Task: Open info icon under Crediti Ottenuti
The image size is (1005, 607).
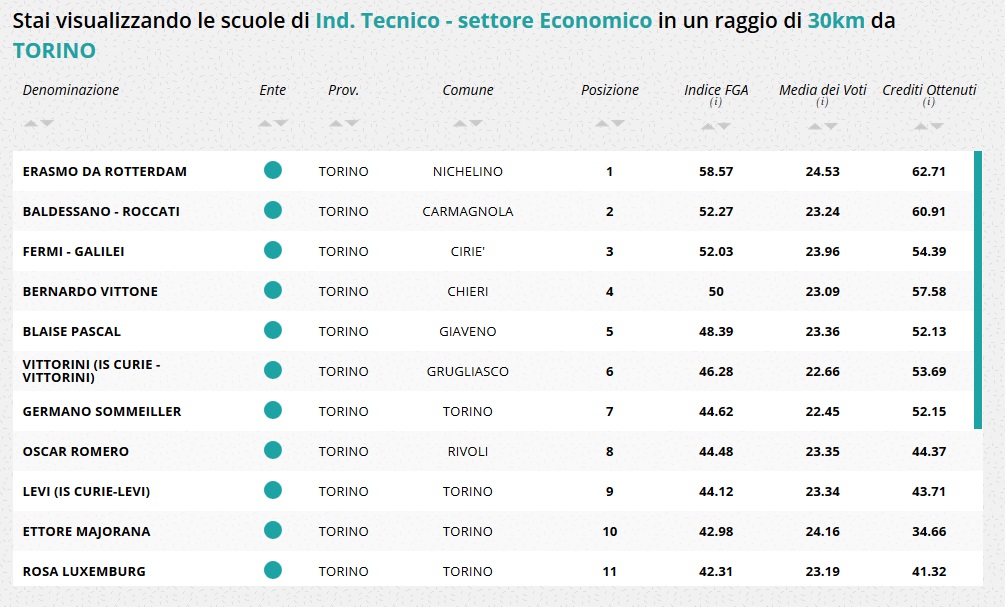Action: coord(928,103)
